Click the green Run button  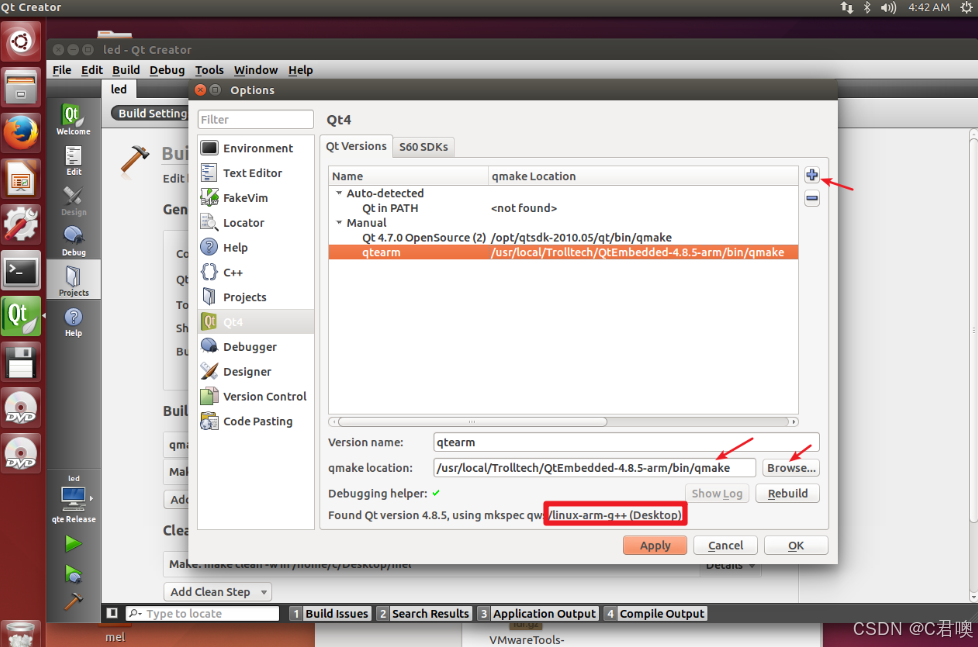73,543
